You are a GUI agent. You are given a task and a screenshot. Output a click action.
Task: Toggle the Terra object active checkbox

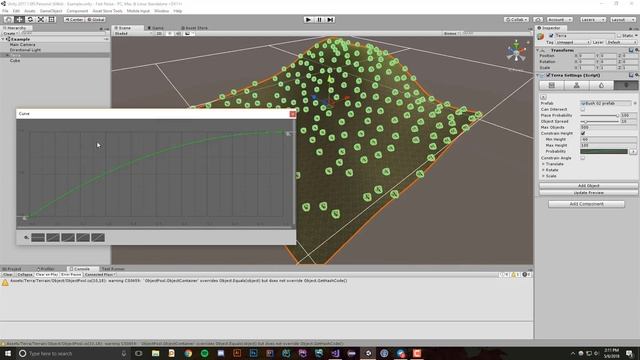pos(551,36)
